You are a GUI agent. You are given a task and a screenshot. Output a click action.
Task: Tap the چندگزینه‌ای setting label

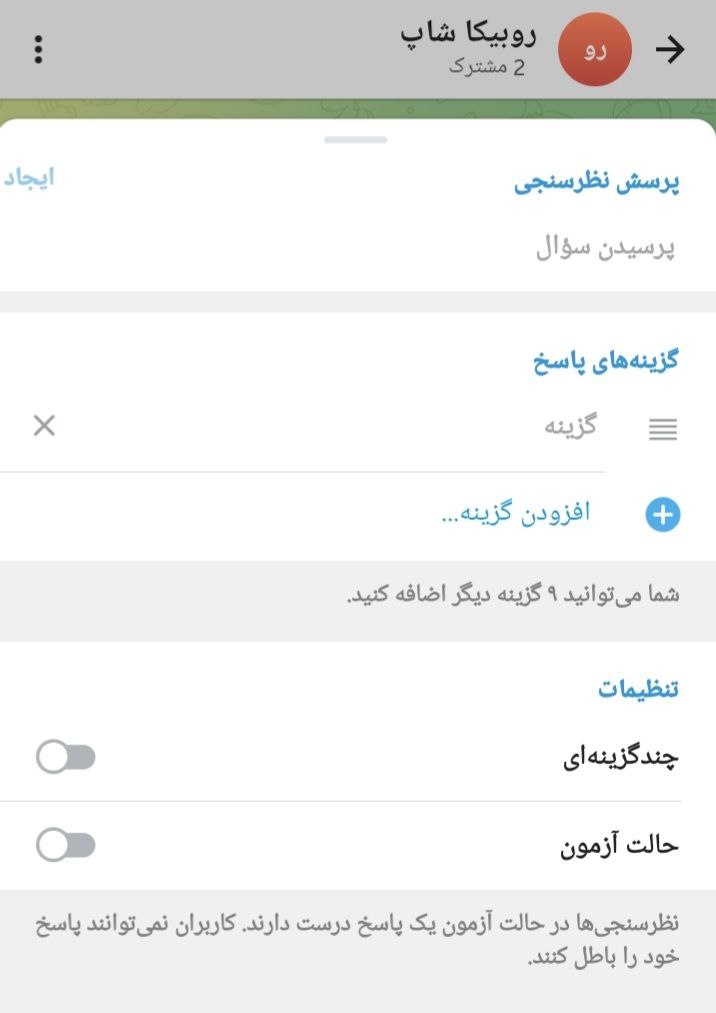[621, 759]
